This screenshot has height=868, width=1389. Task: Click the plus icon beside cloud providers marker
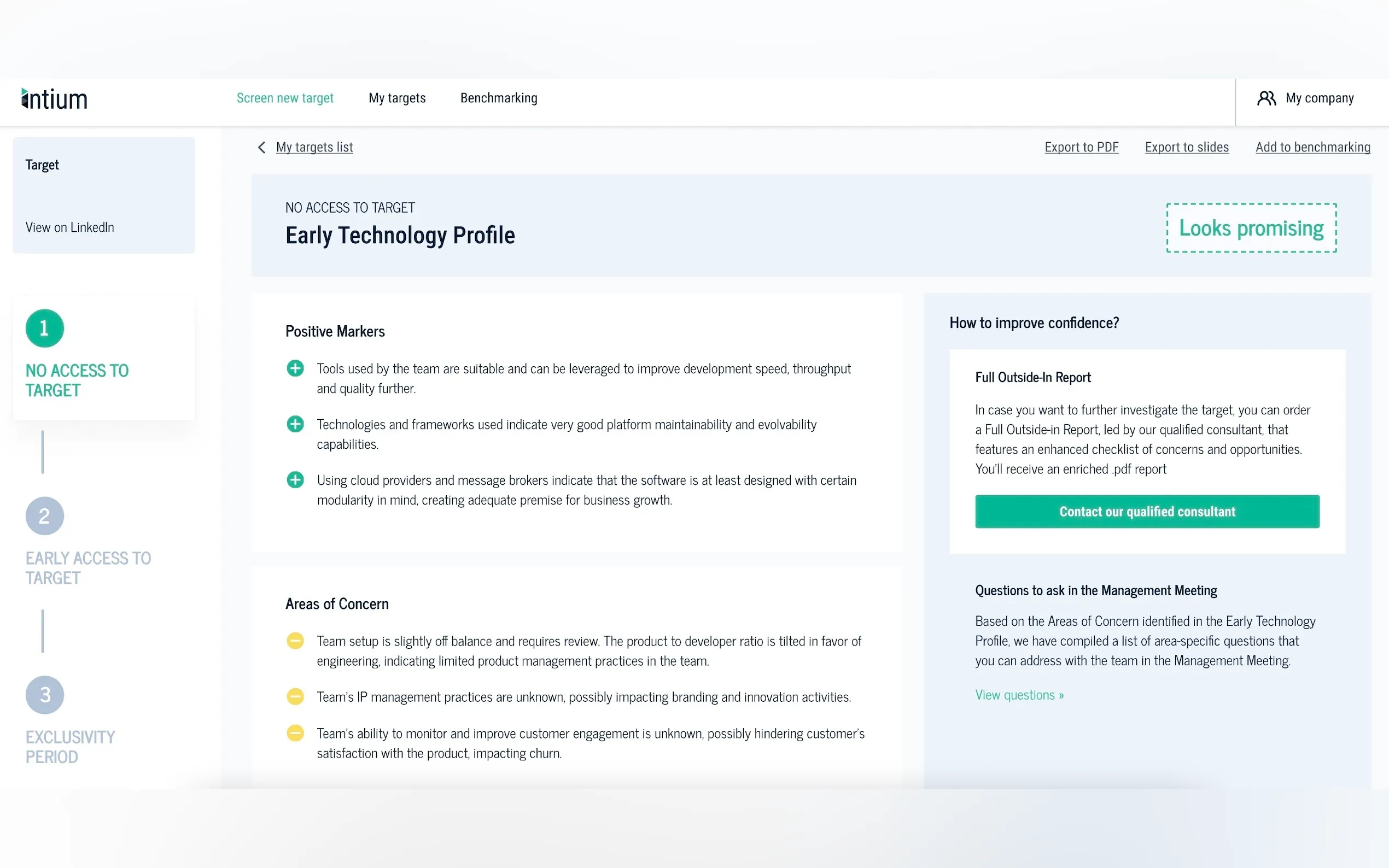295,480
